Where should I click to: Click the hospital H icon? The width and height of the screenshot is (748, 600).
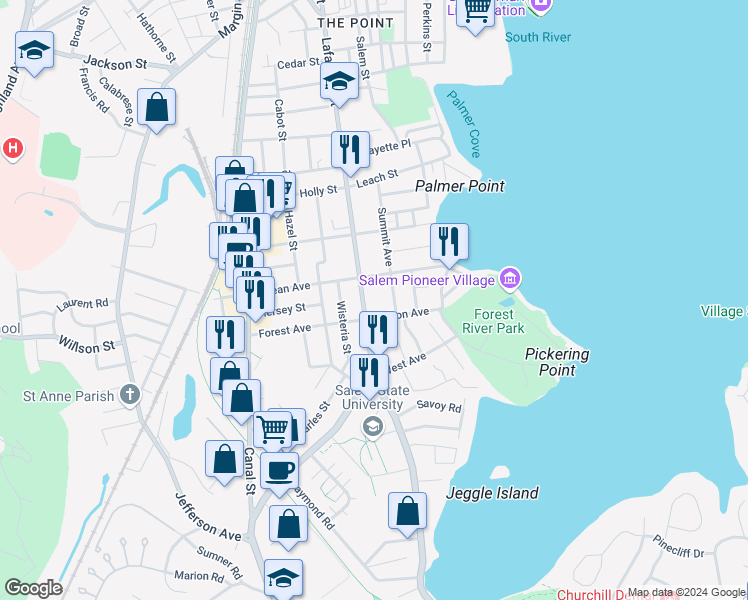click(x=12, y=150)
